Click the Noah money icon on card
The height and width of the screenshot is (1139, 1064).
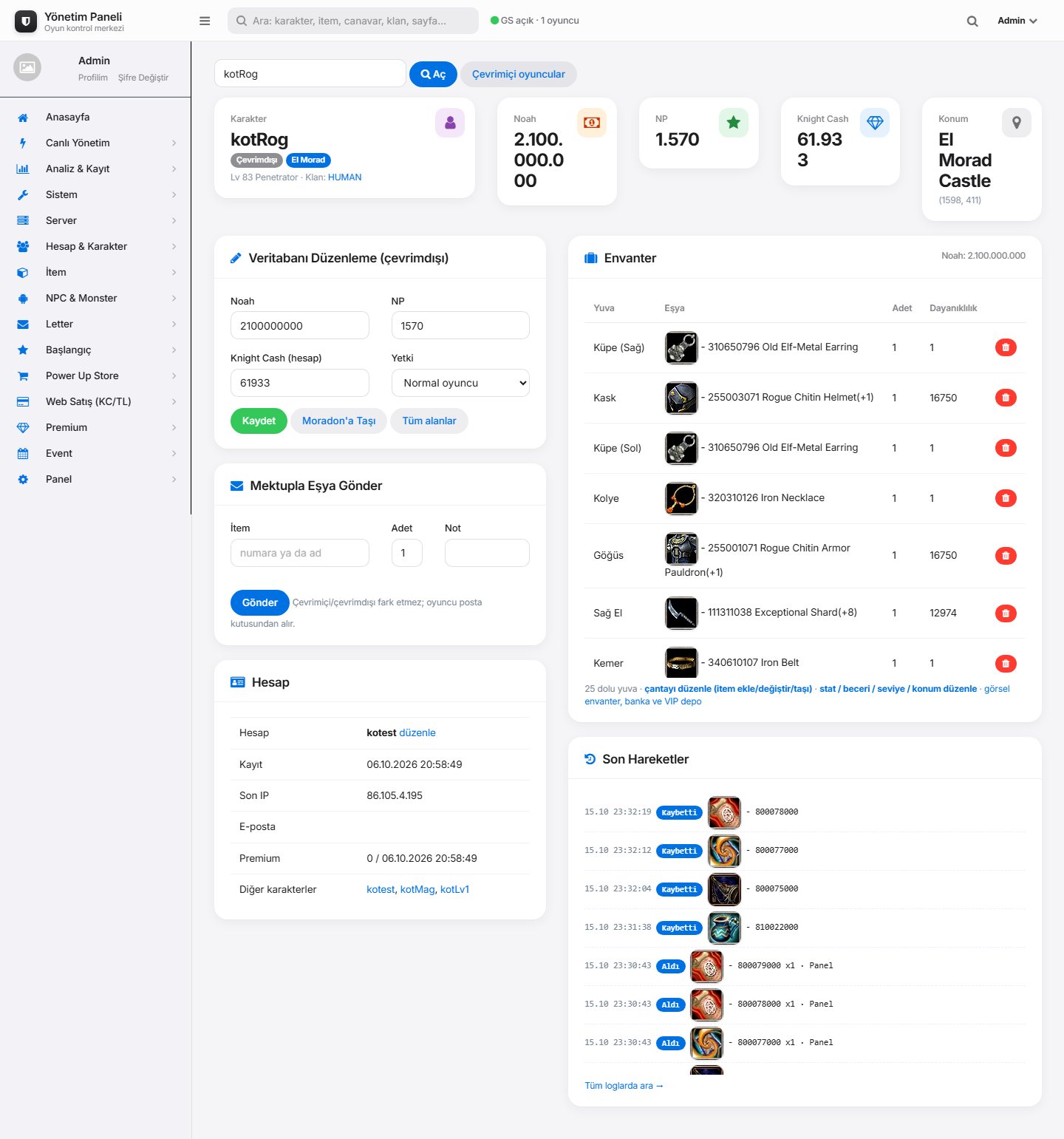[592, 123]
